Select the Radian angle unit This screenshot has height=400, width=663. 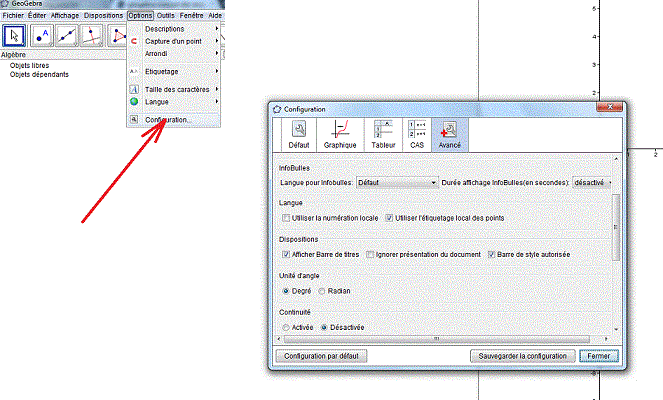tap(322, 291)
